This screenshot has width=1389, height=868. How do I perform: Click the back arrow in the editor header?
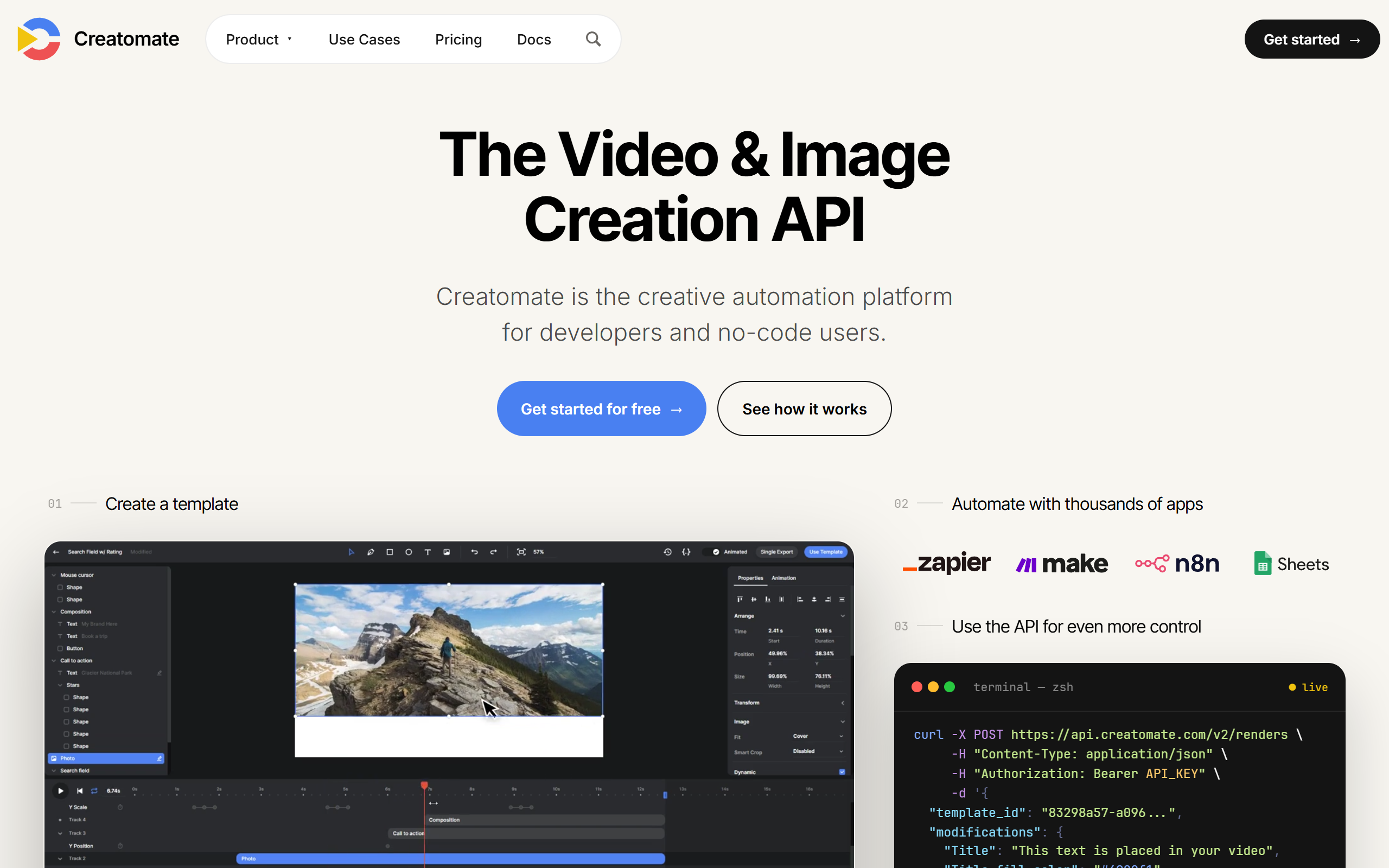(56, 552)
